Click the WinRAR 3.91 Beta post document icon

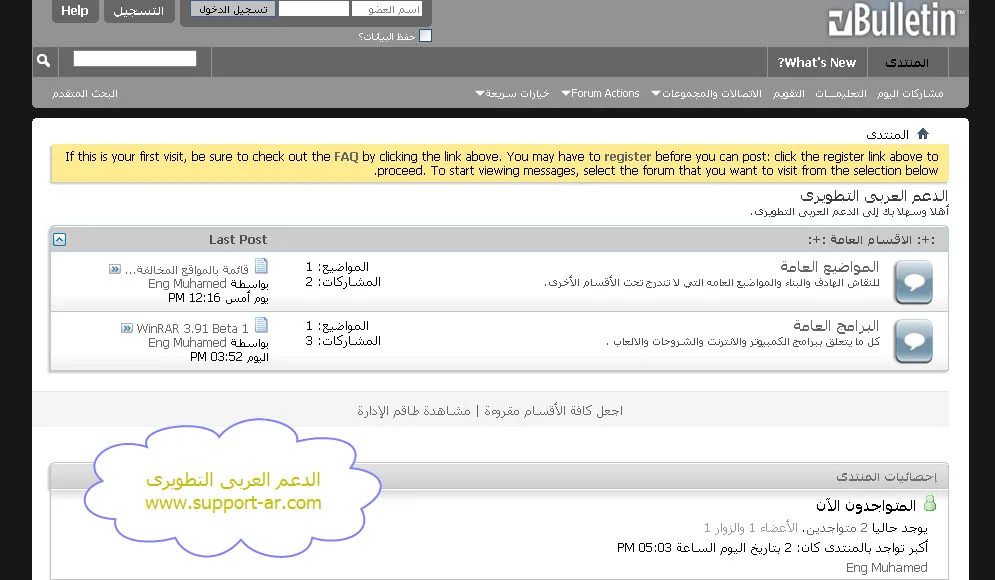point(261,325)
